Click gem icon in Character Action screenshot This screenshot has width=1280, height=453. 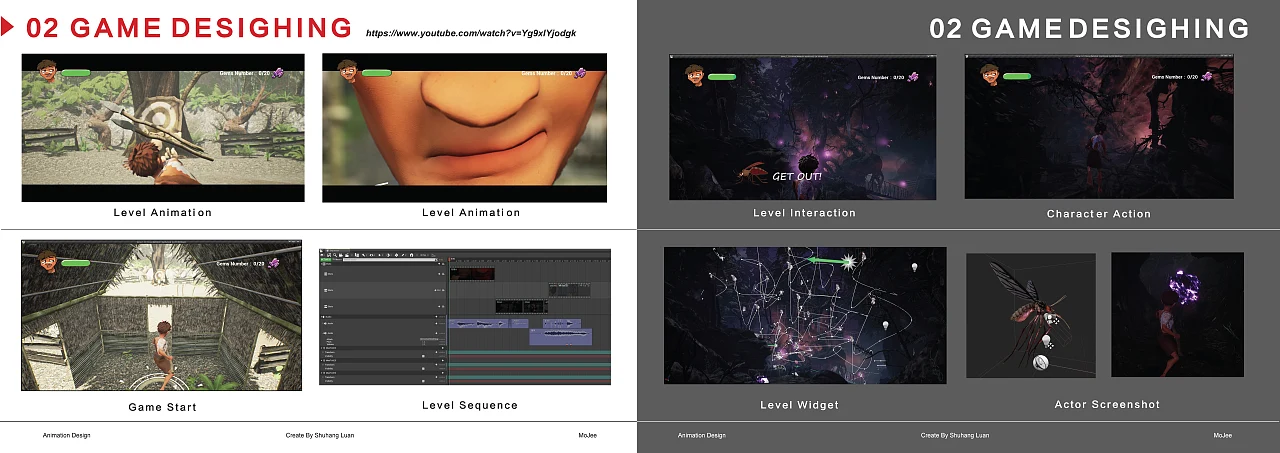(x=1208, y=76)
